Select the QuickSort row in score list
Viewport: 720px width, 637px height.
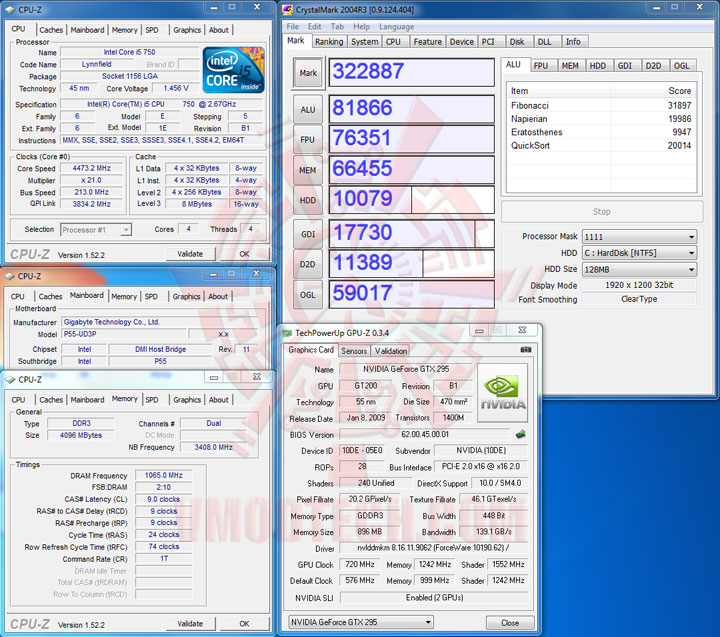tap(601, 146)
